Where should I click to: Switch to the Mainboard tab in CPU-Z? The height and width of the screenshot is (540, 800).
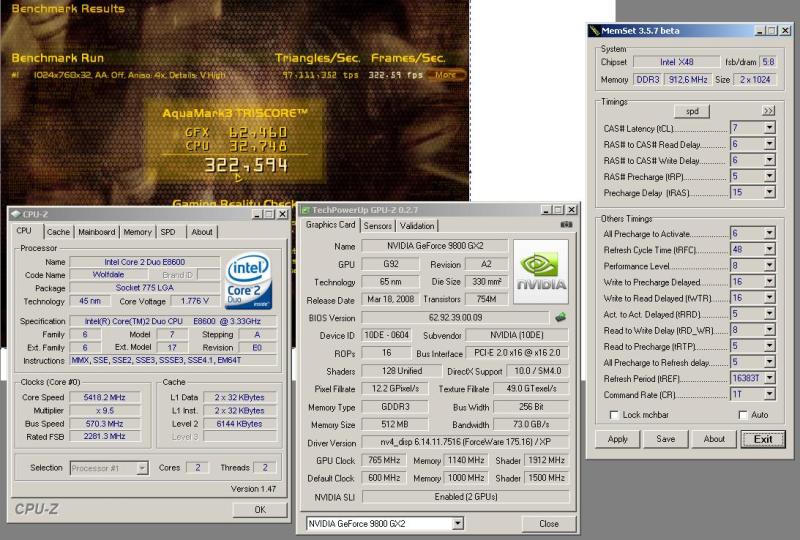click(x=96, y=232)
